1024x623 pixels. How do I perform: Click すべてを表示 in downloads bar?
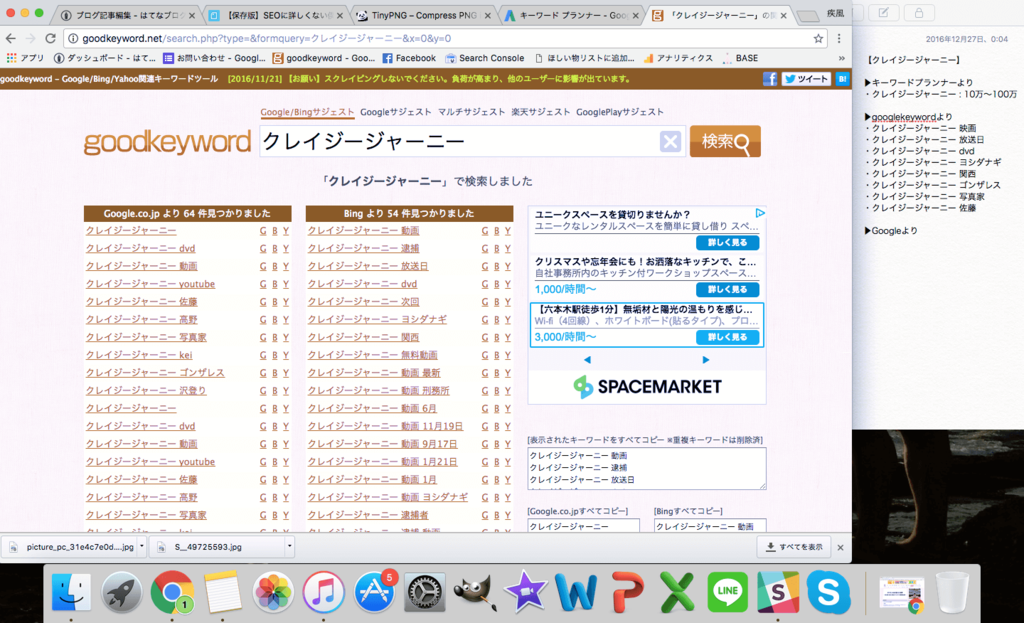(x=794, y=547)
